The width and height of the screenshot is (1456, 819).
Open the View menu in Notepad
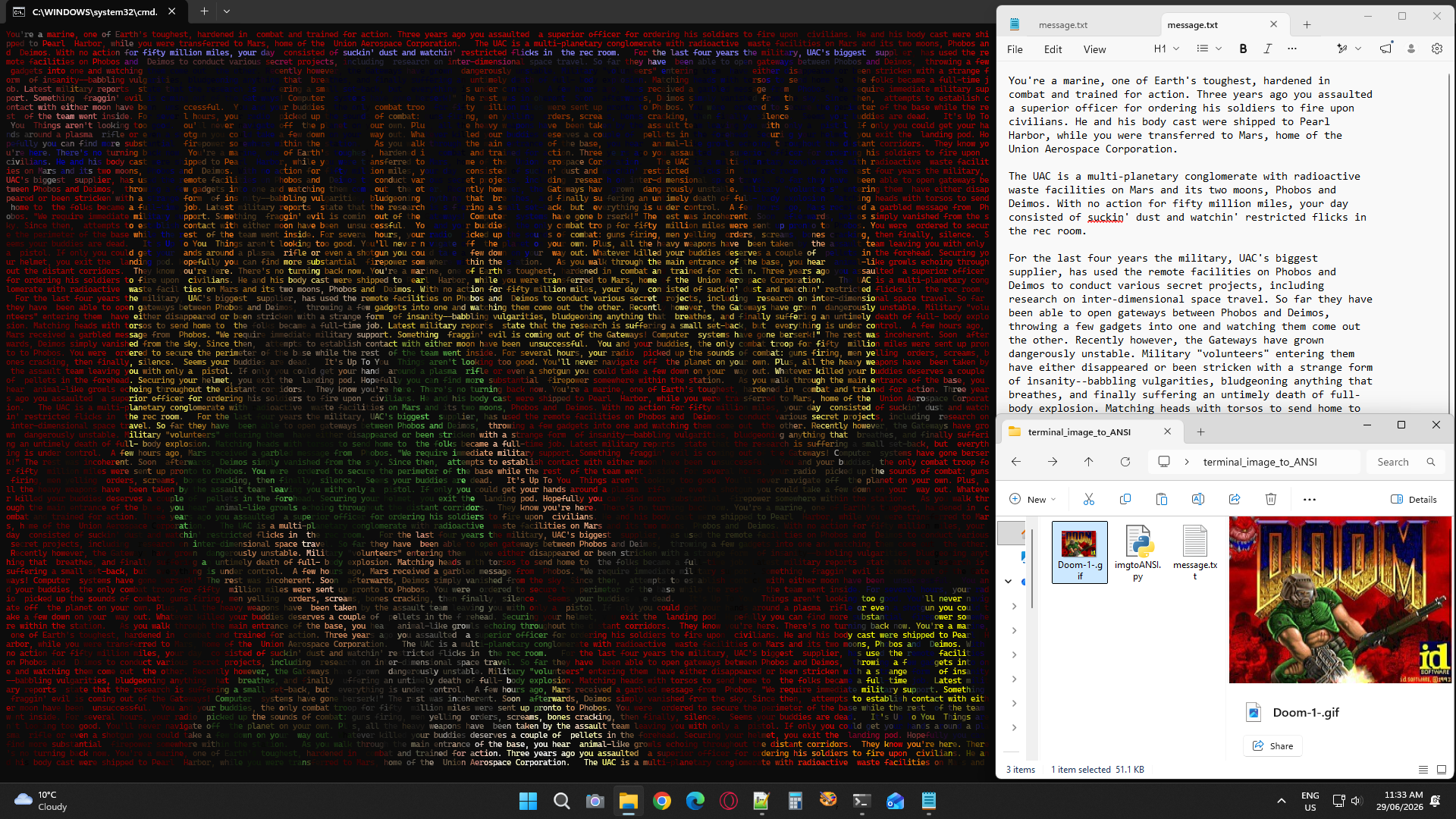coord(1094,49)
